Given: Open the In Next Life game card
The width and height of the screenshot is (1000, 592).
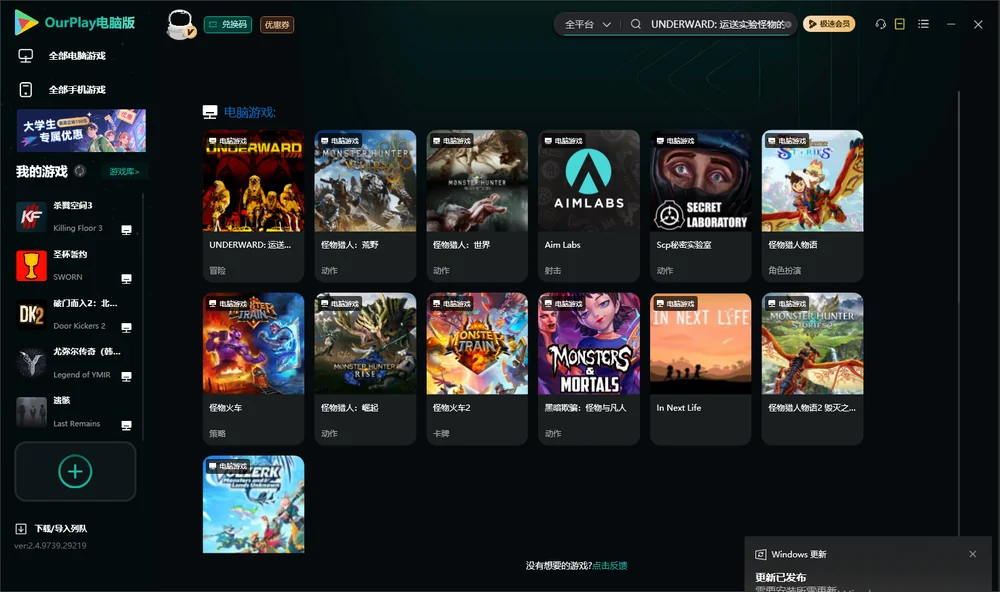Looking at the screenshot, I should pyautogui.click(x=700, y=368).
